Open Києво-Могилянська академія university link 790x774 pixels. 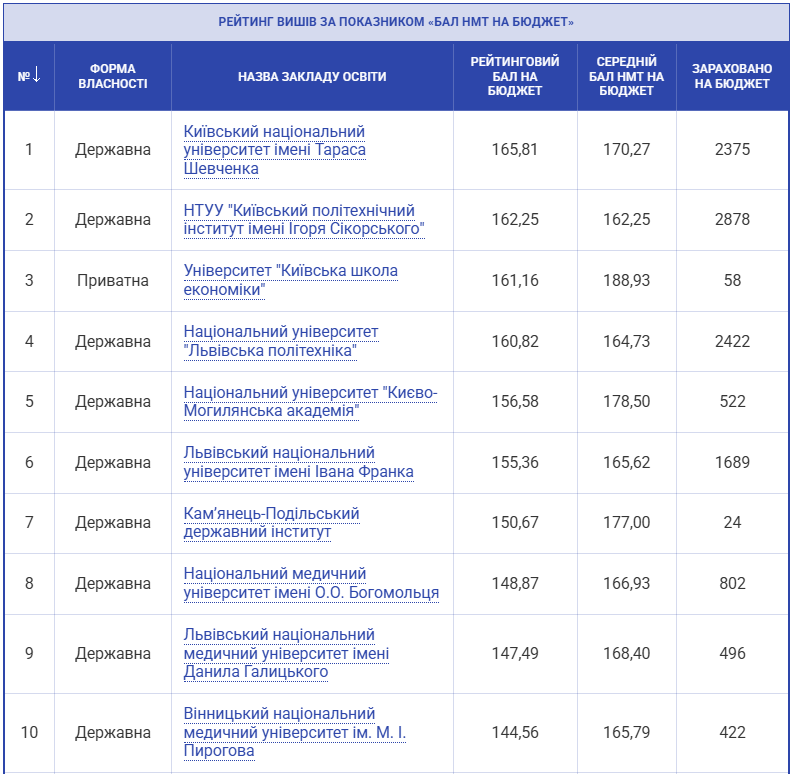point(310,401)
